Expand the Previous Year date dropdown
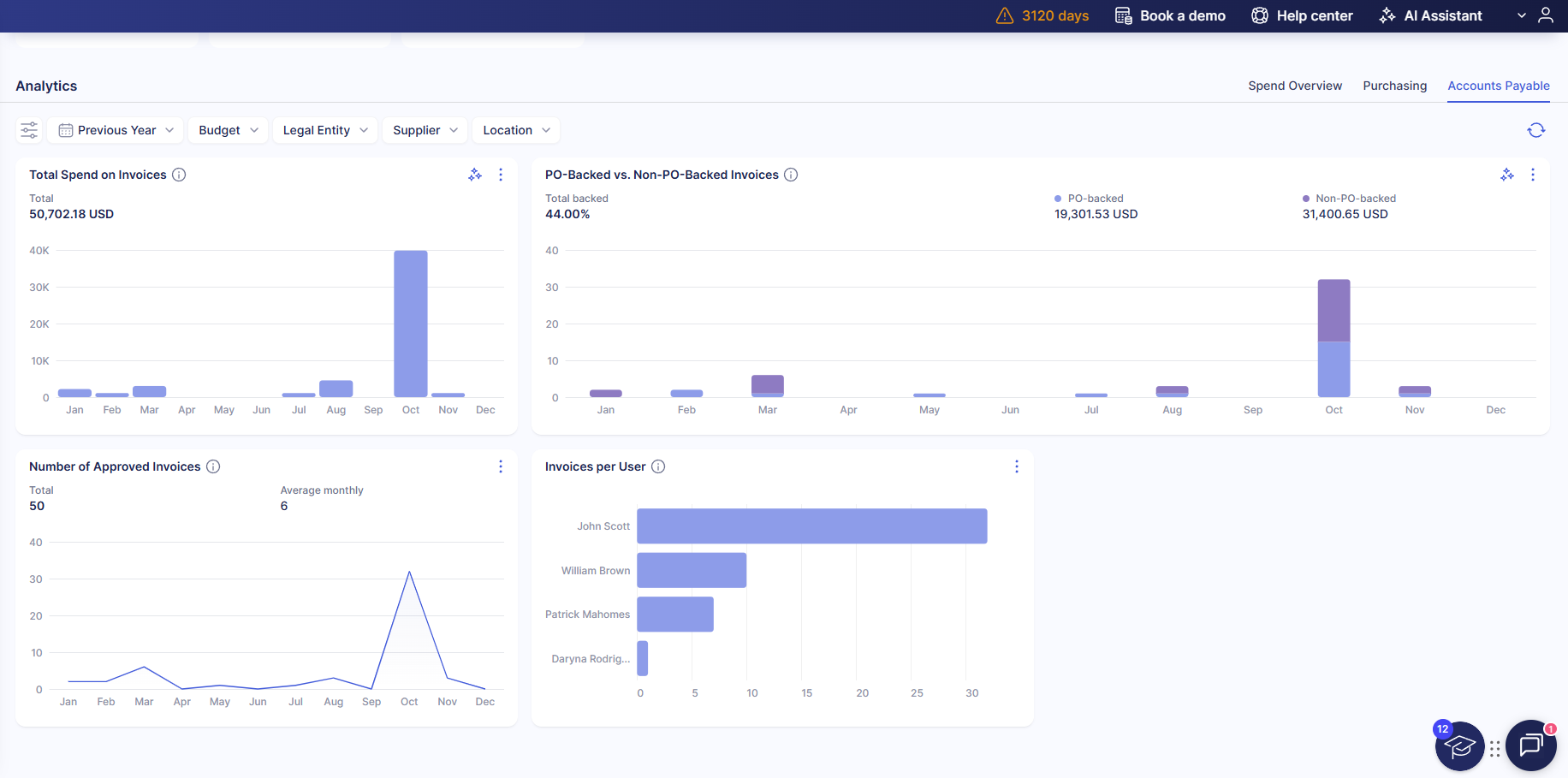 tap(116, 130)
